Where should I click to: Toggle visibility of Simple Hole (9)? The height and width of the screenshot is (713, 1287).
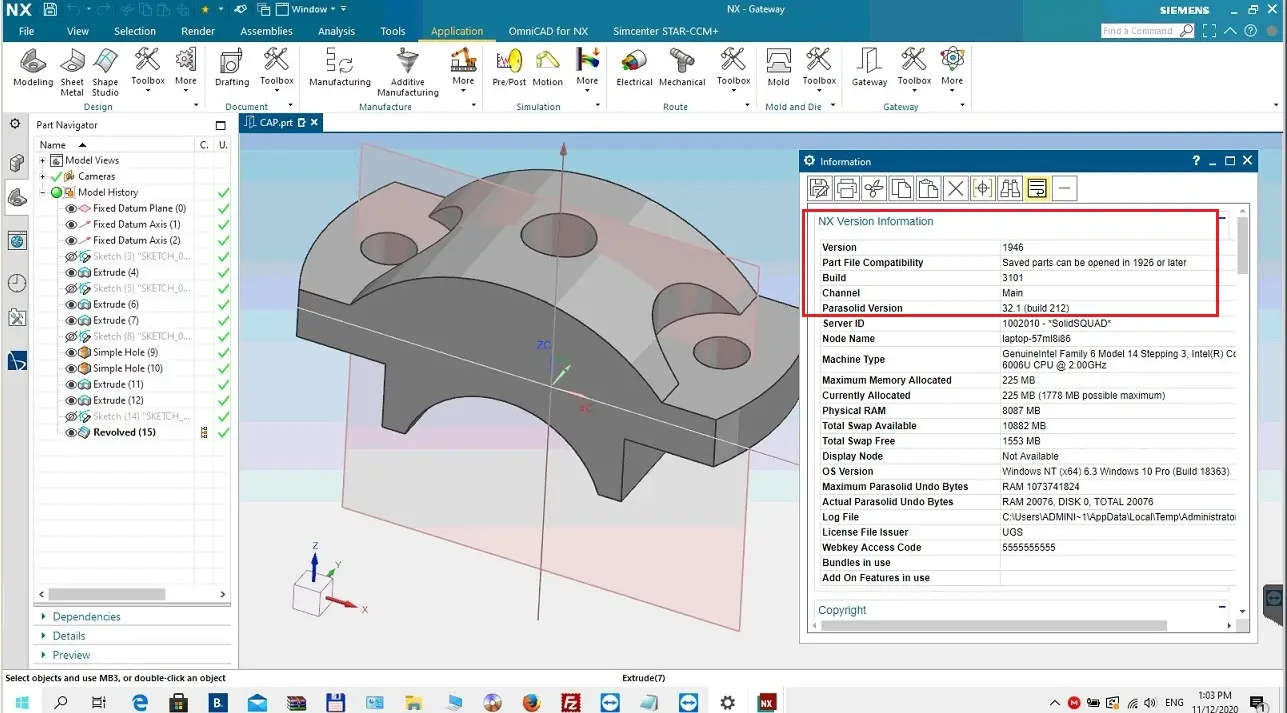[71, 353]
